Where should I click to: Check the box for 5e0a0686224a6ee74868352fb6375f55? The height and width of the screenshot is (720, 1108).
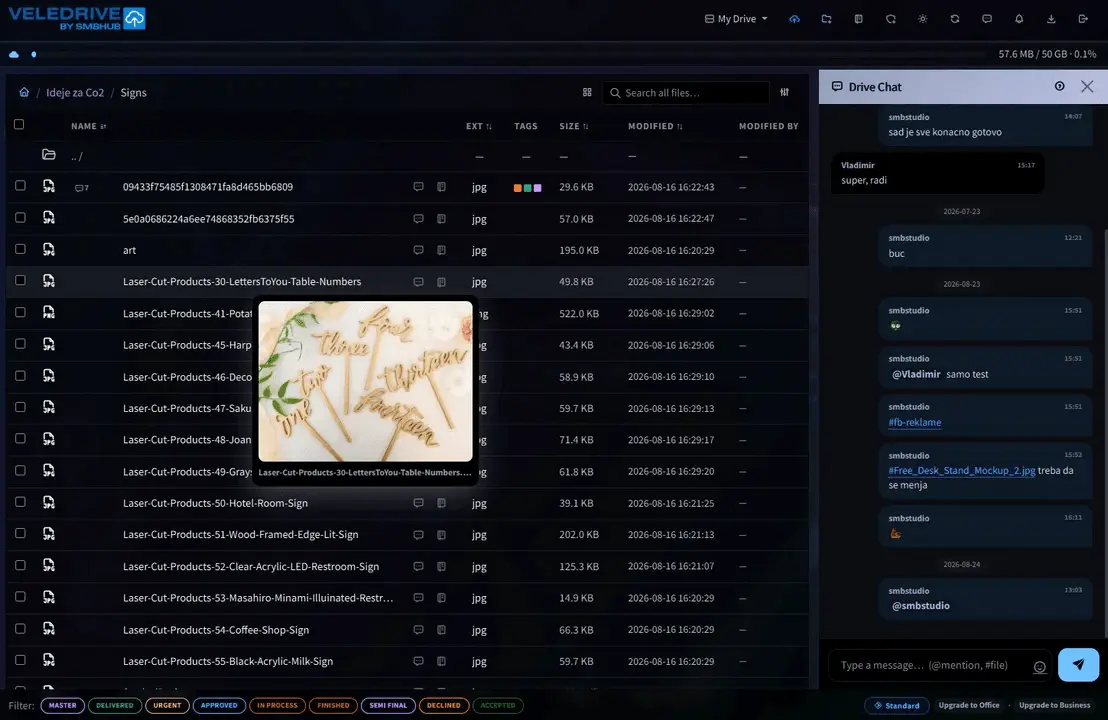(x=20, y=218)
